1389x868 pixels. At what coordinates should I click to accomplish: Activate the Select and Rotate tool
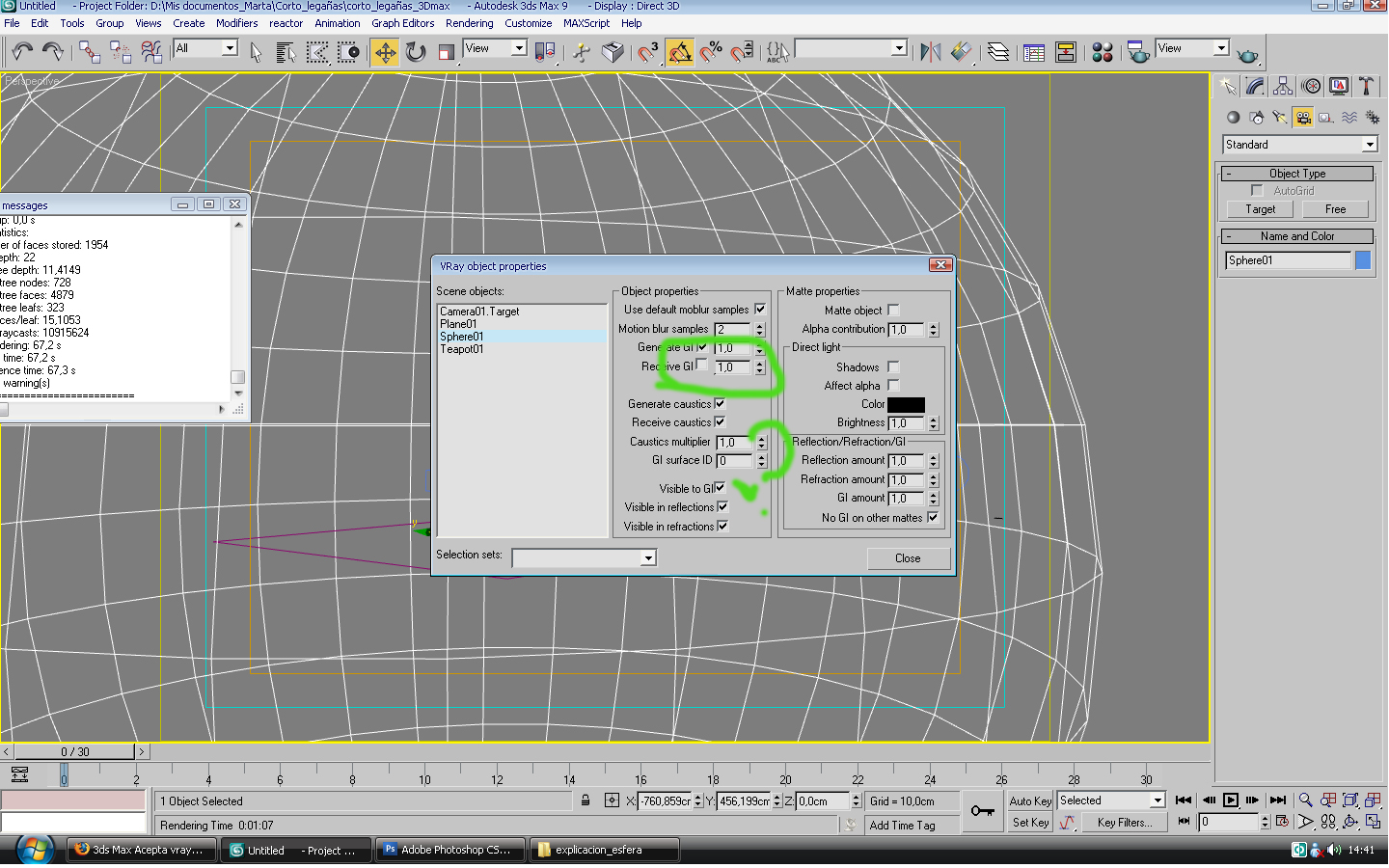coord(416,52)
